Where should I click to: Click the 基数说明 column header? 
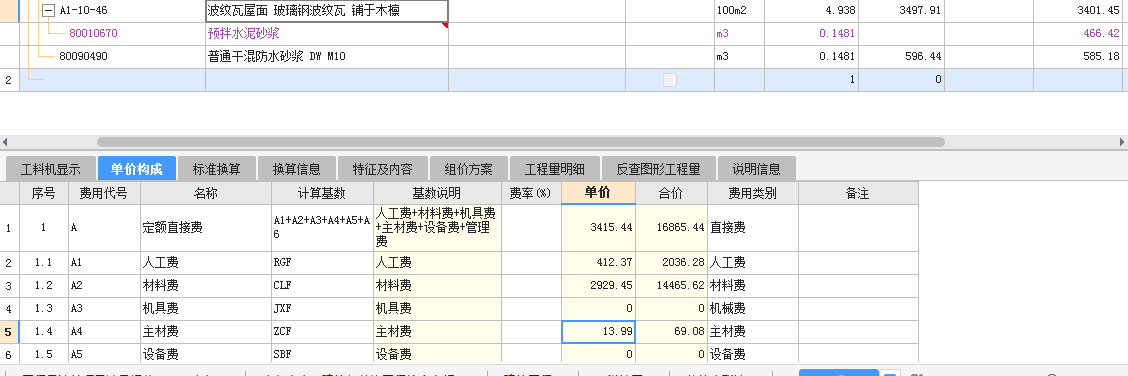click(437, 193)
